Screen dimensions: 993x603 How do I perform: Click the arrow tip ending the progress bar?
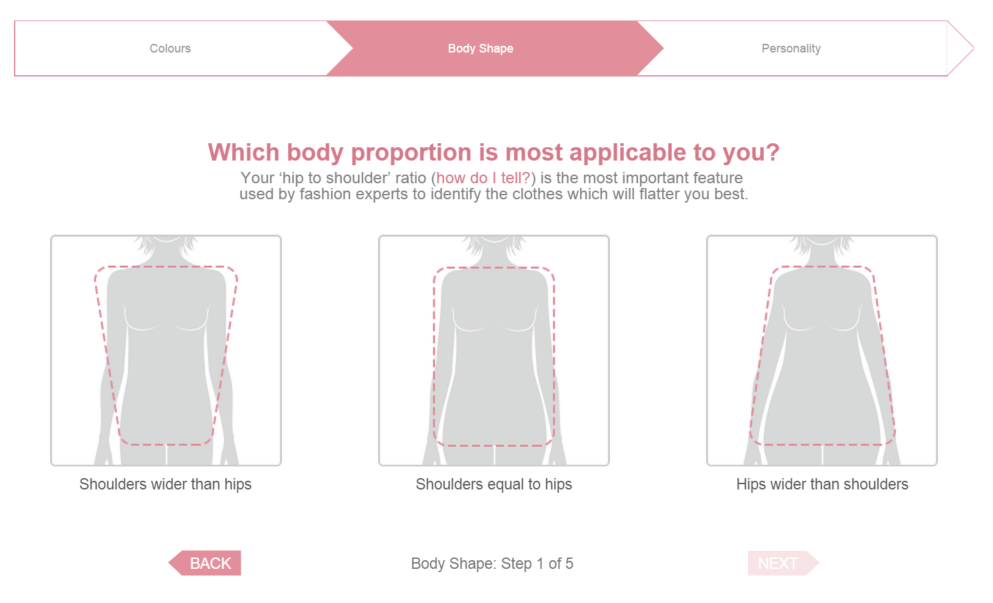tap(960, 48)
